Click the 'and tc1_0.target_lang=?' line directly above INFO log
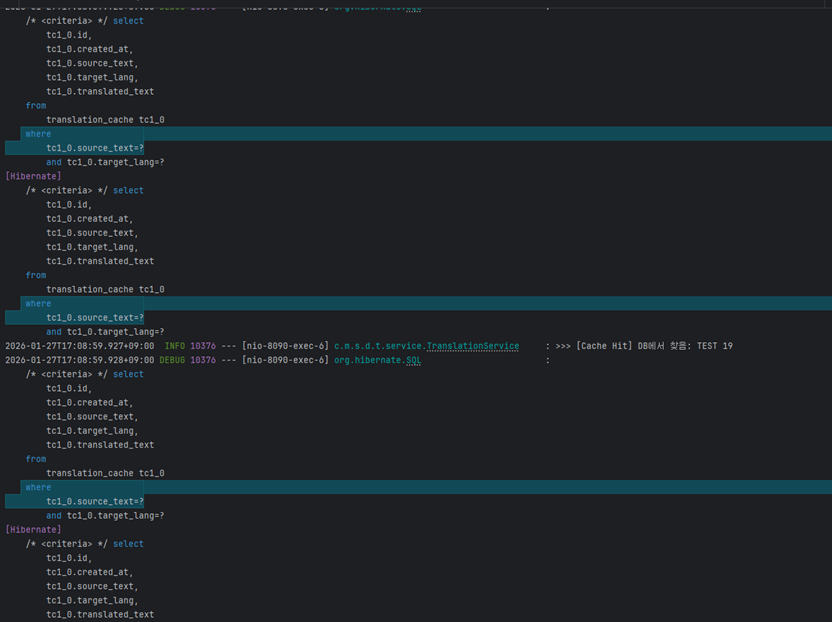 pyautogui.click(x=105, y=332)
